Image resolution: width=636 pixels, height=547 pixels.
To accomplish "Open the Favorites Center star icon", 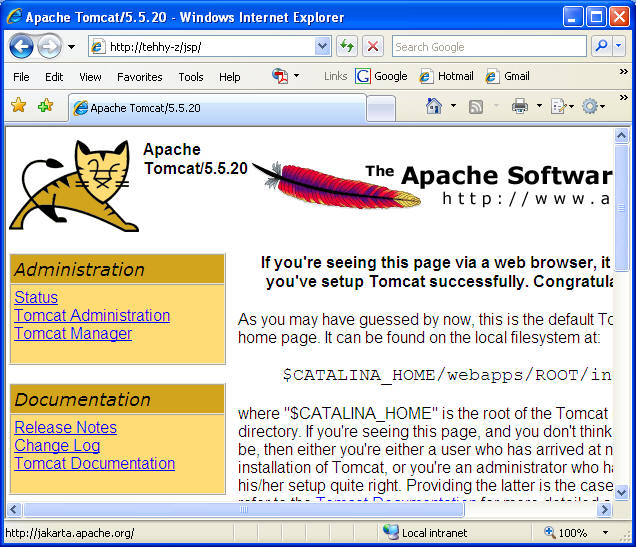I will (x=19, y=105).
